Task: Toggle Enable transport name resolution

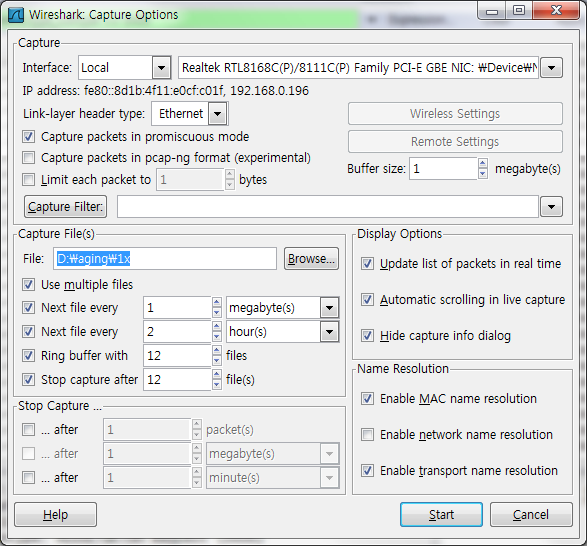Action: tap(367, 470)
